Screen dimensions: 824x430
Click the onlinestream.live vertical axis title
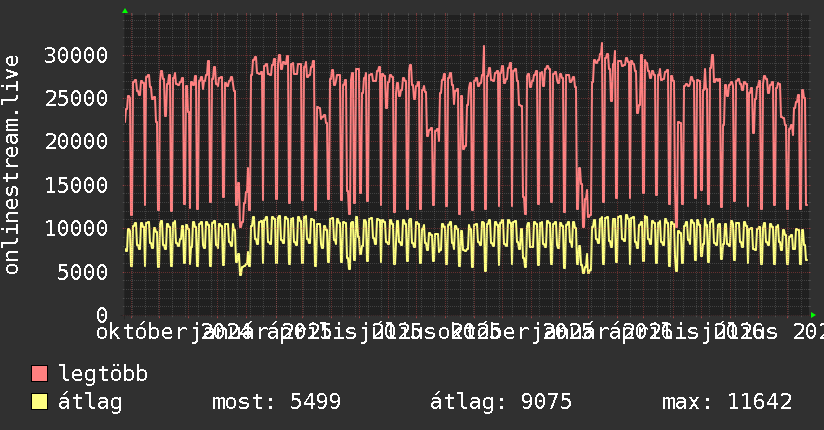coord(11,165)
